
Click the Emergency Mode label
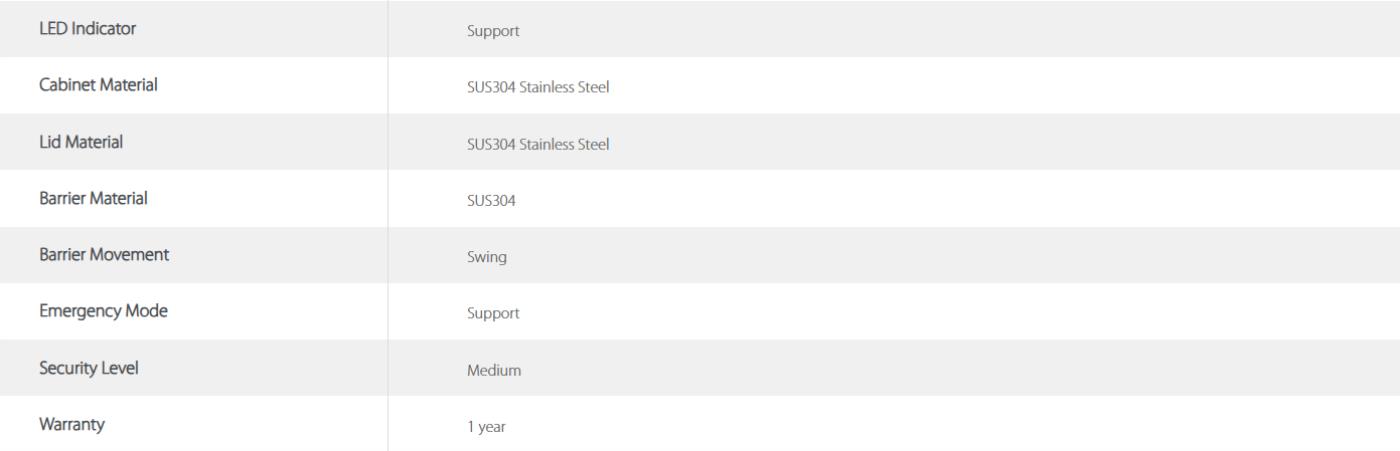[x=103, y=311]
